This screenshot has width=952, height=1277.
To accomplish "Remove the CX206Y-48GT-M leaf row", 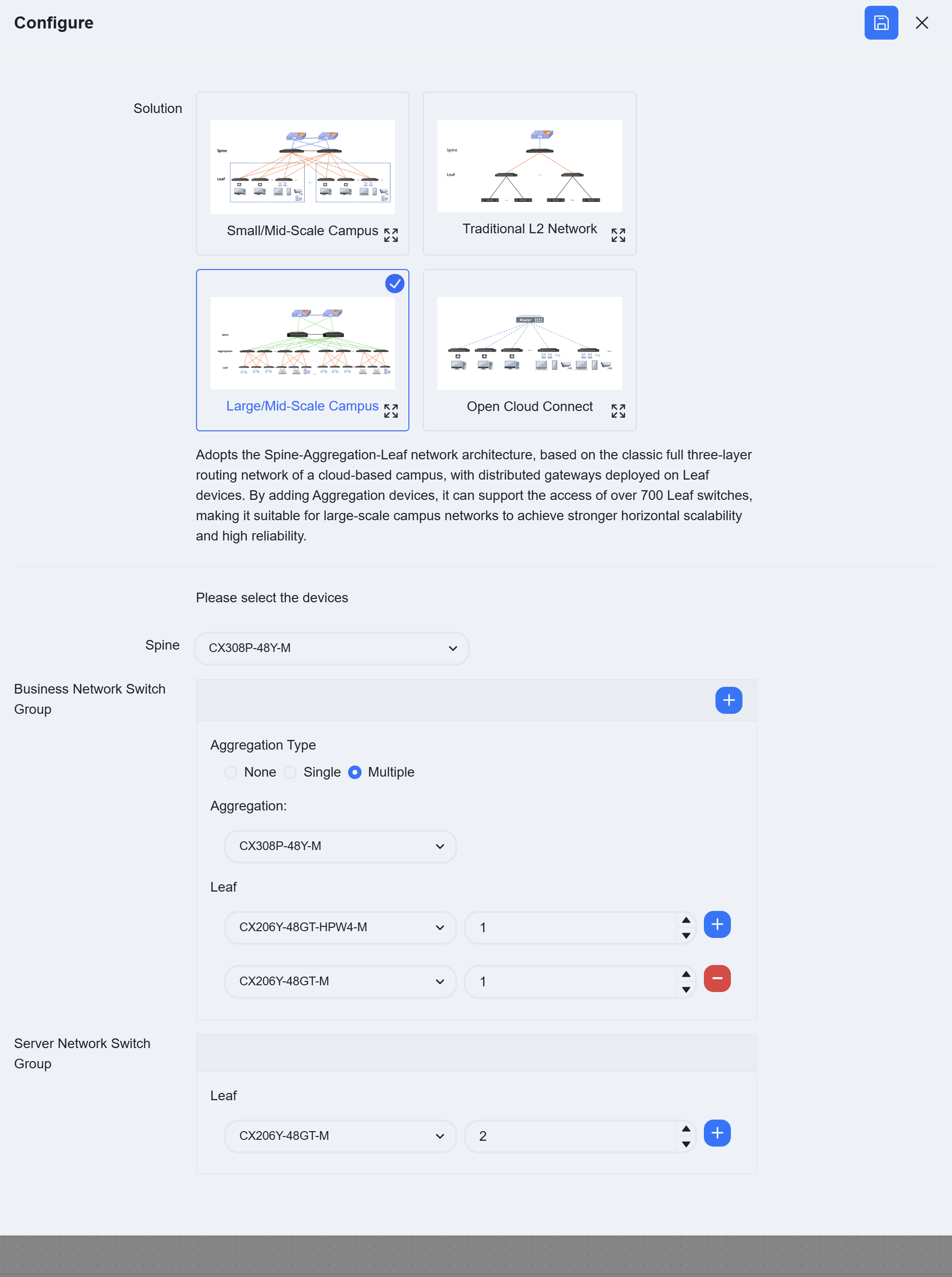I will pos(717,979).
